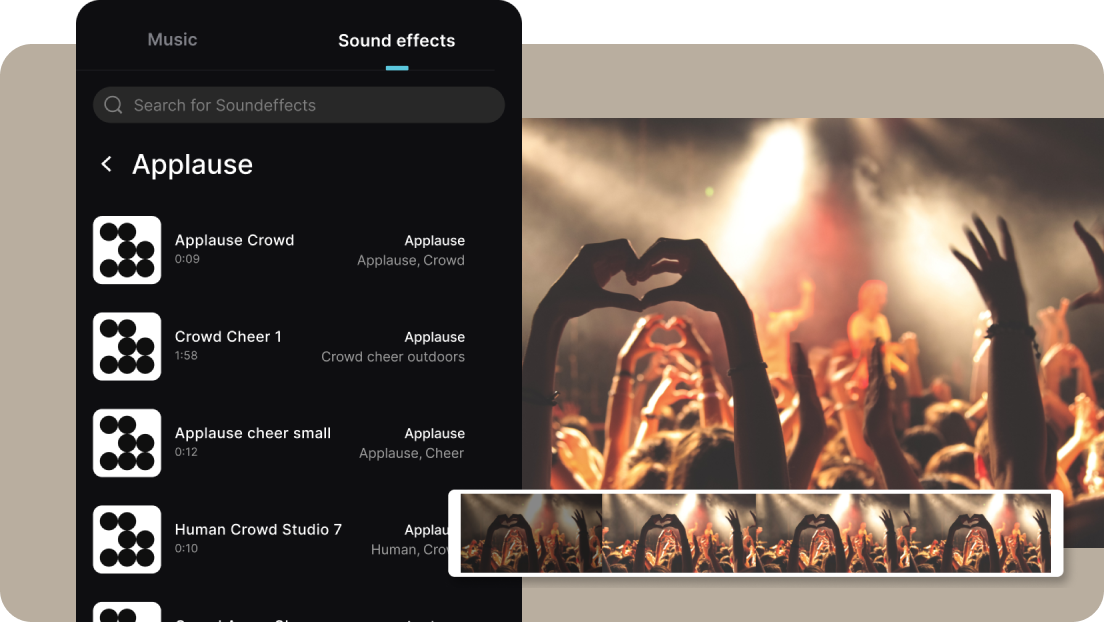The image size is (1104, 622).
Task: Click the 0:12 duration label
Action: coord(186,452)
